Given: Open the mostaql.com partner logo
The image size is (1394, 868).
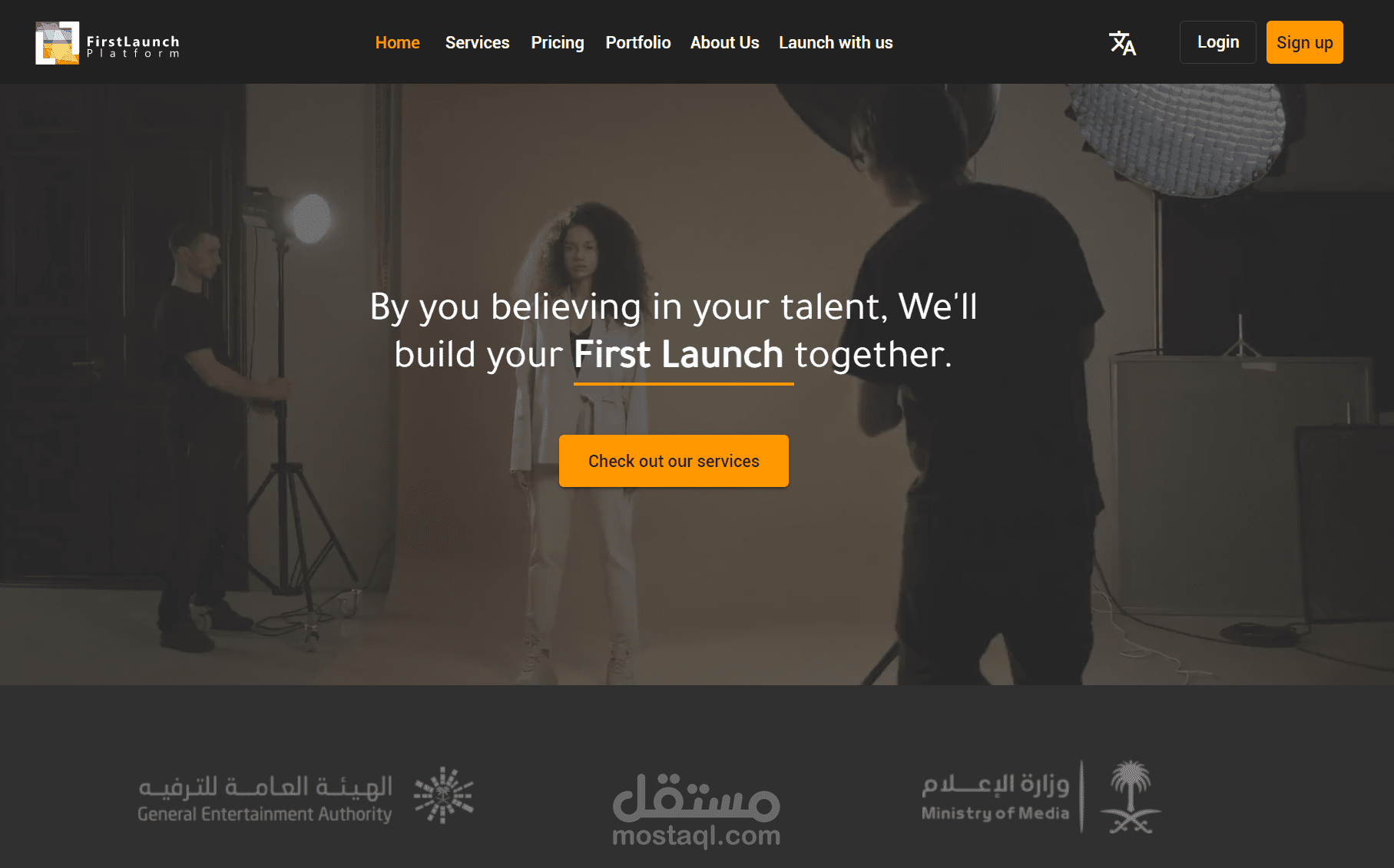Looking at the screenshot, I should 696,810.
